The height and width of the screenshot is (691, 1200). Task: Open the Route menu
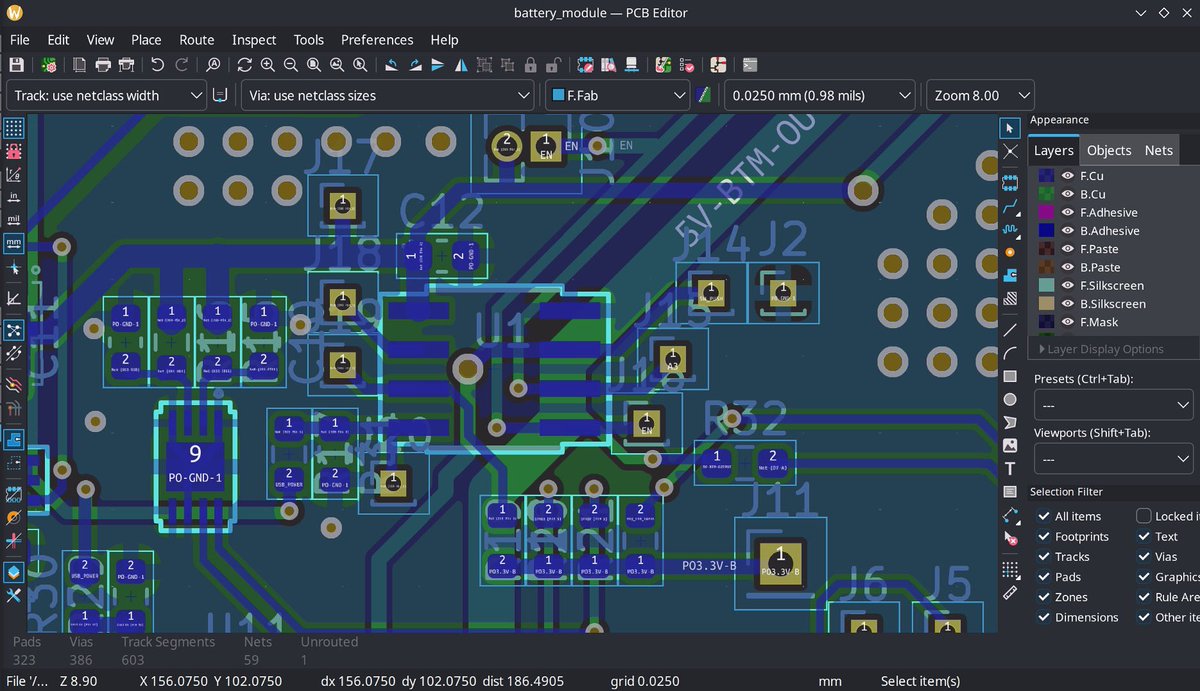pyautogui.click(x=197, y=40)
